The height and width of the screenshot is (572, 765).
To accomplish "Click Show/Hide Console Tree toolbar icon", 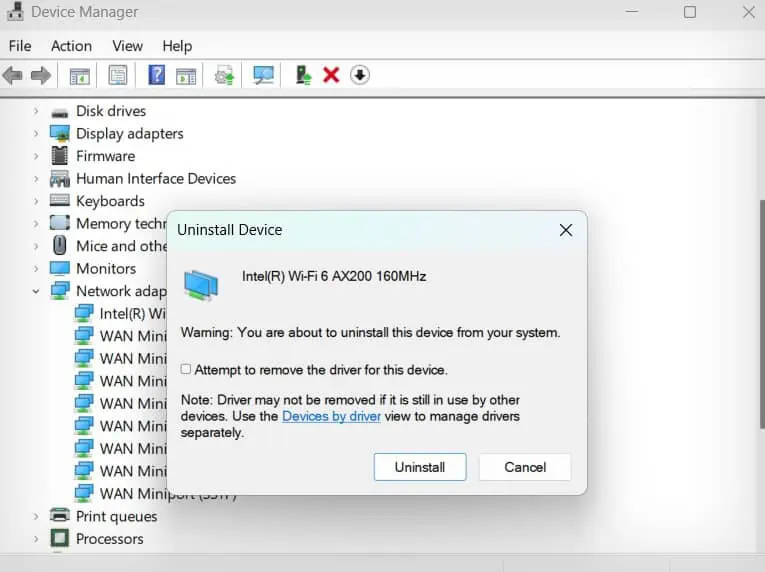I will [79, 76].
